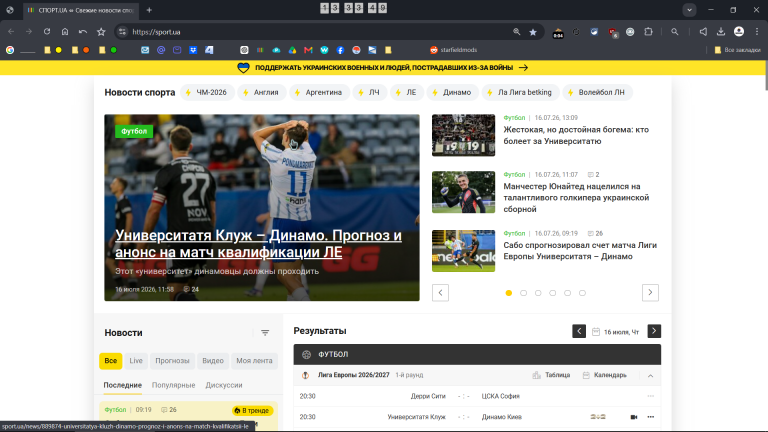Switch to the Последние tab
The width and height of the screenshot is (768, 432).
122,385
